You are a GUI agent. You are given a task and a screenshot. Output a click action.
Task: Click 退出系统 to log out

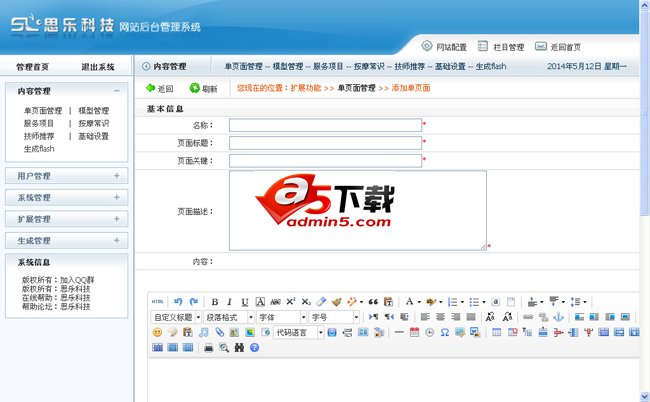pos(98,67)
